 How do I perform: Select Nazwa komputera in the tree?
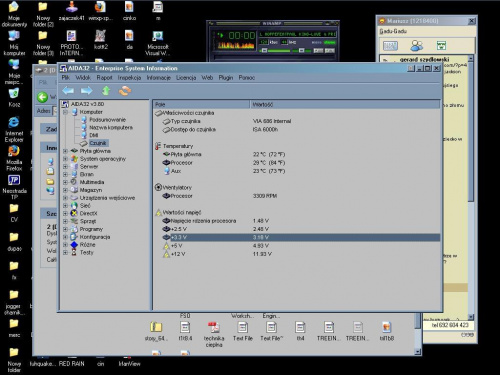111,127
